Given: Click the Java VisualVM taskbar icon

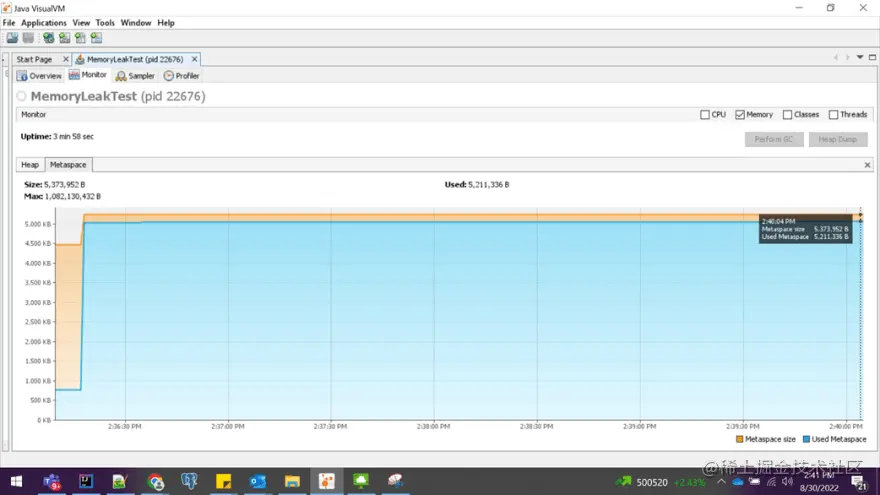Looking at the screenshot, I should [x=327, y=482].
